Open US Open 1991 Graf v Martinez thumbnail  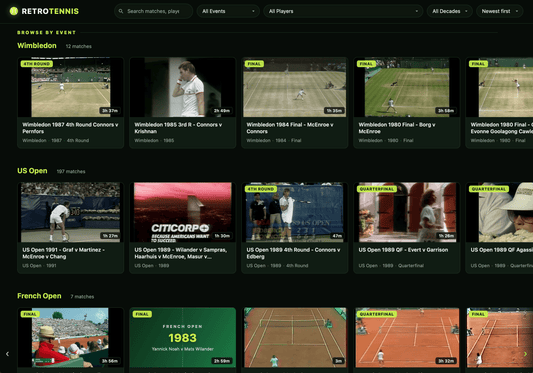coord(71,213)
